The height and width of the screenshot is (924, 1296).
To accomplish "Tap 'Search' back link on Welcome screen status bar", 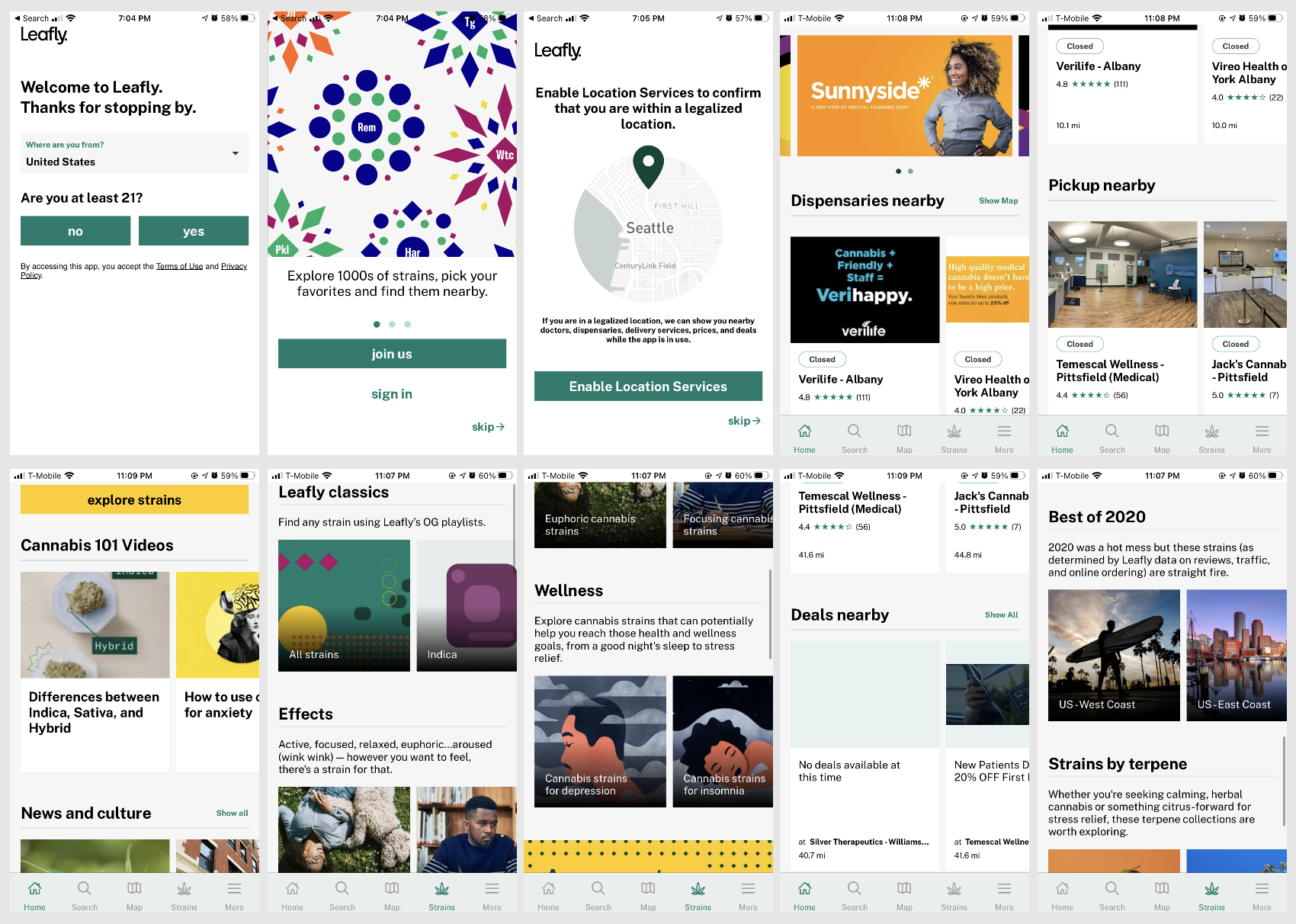I will click(x=31, y=18).
